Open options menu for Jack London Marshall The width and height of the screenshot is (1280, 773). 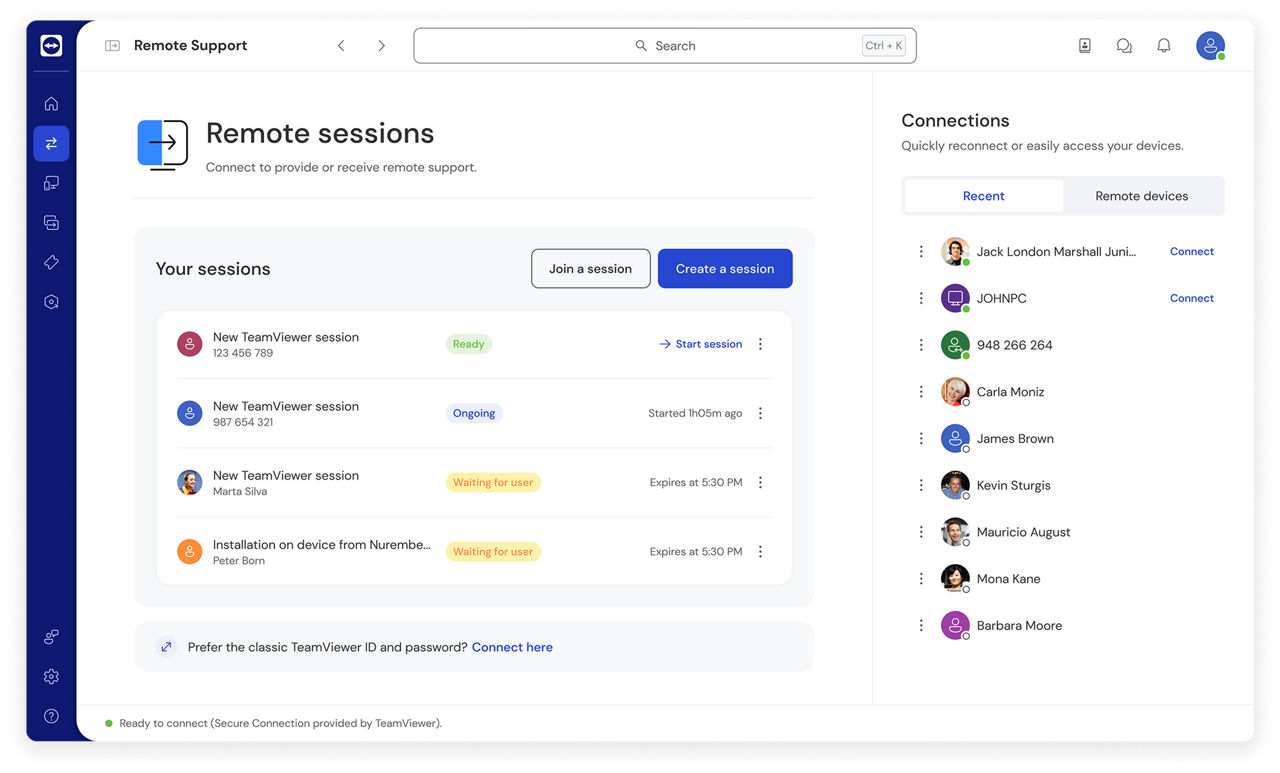pyautogui.click(x=921, y=252)
